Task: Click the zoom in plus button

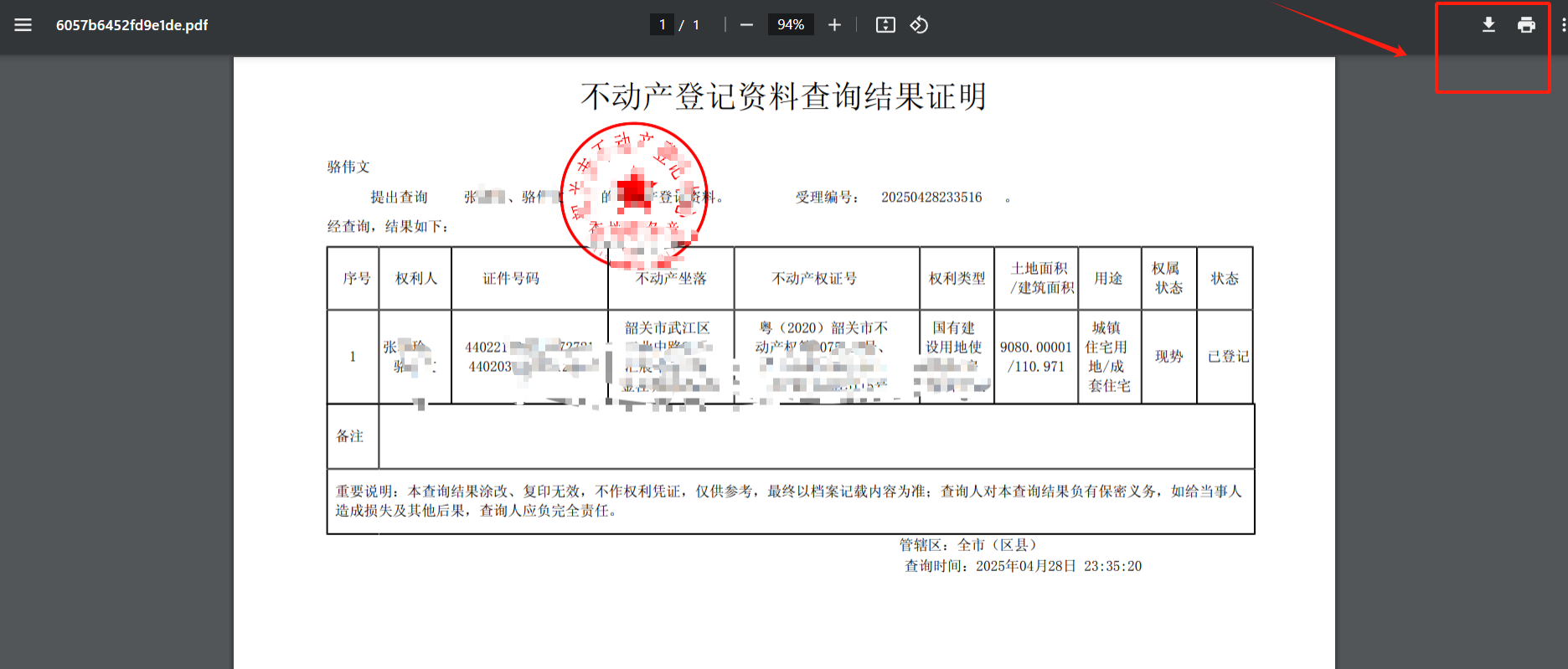Action: click(x=834, y=25)
